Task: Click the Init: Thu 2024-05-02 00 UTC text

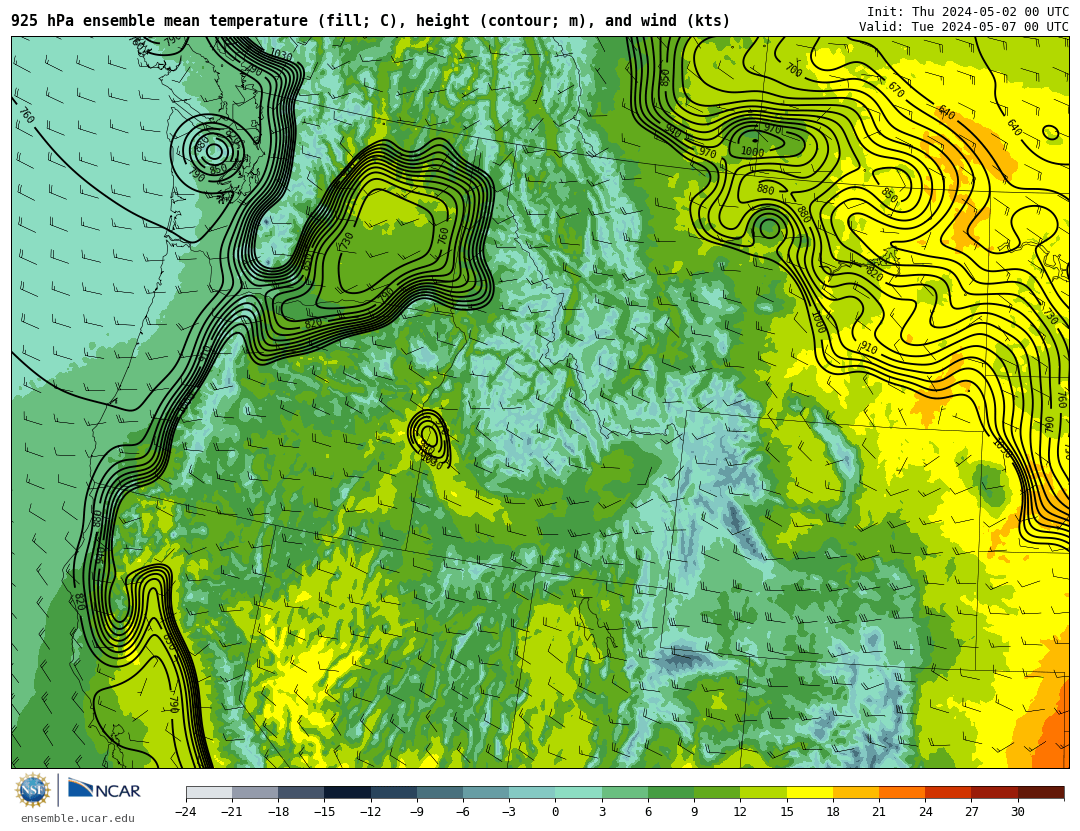Action: click(968, 12)
